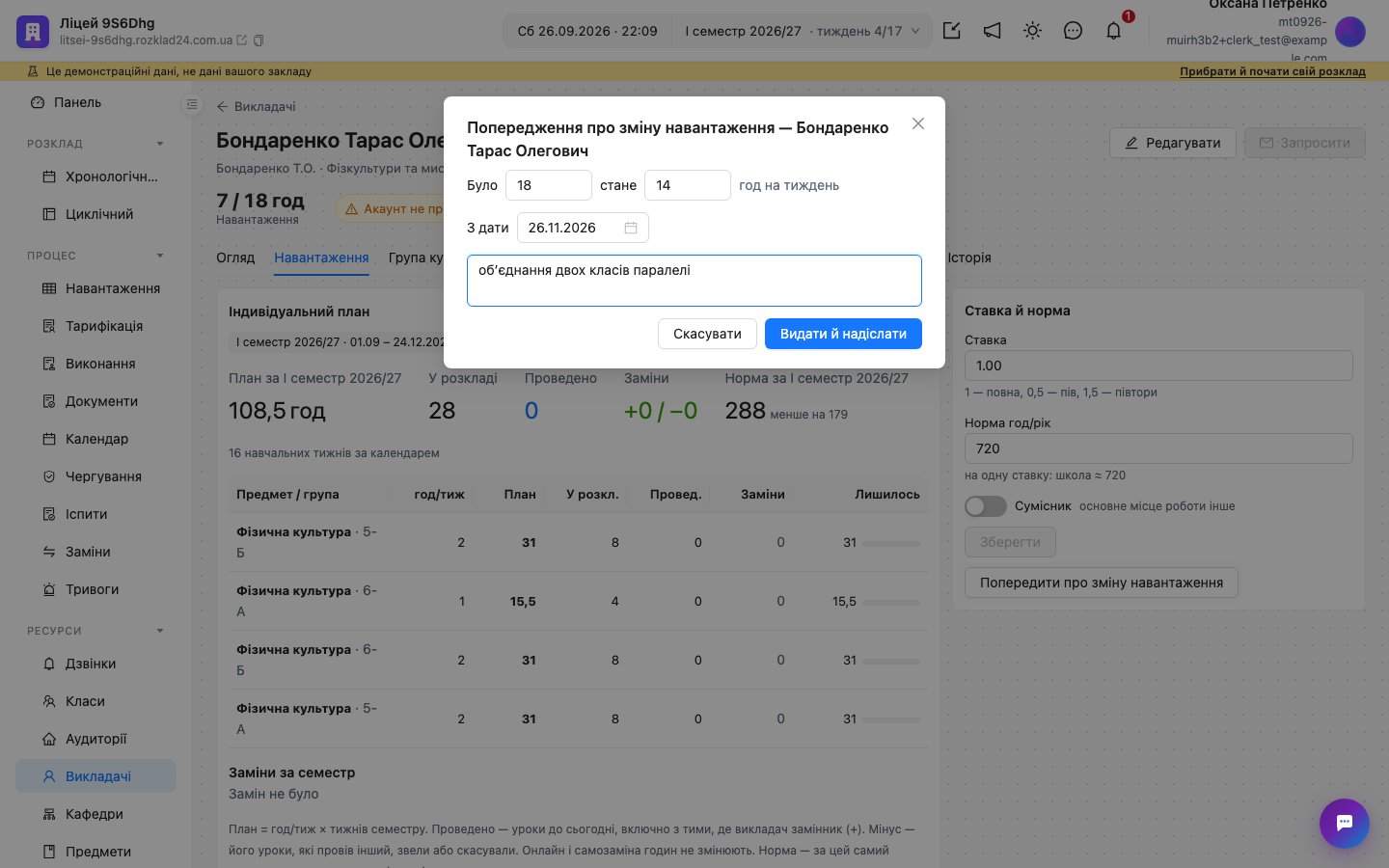The image size is (1389, 868).
Task: Toggle the Сумісник switch
Action: (x=985, y=506)
